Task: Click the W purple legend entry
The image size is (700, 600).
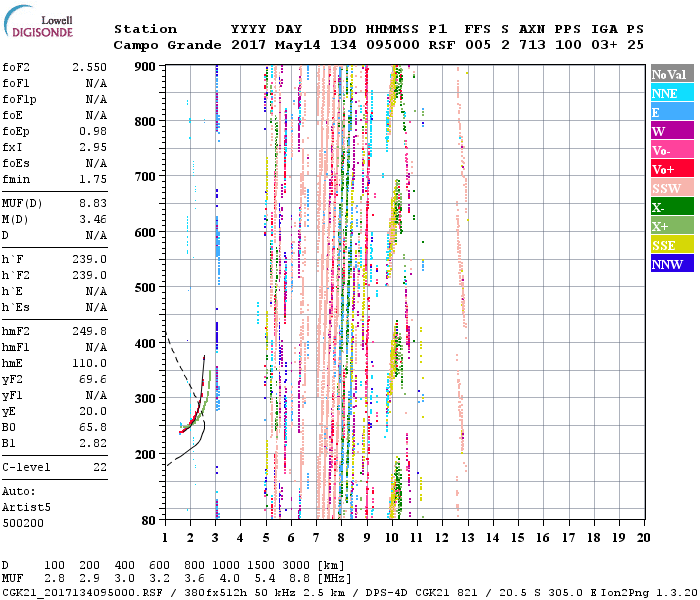Action: tap(670, 131)
